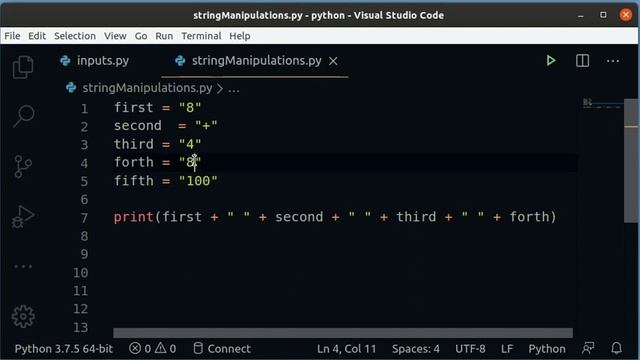Image resolution: width=640 pixels, height=360 pixels.
Task: Open the Manage gear menu
Action: tap(23, 316)
